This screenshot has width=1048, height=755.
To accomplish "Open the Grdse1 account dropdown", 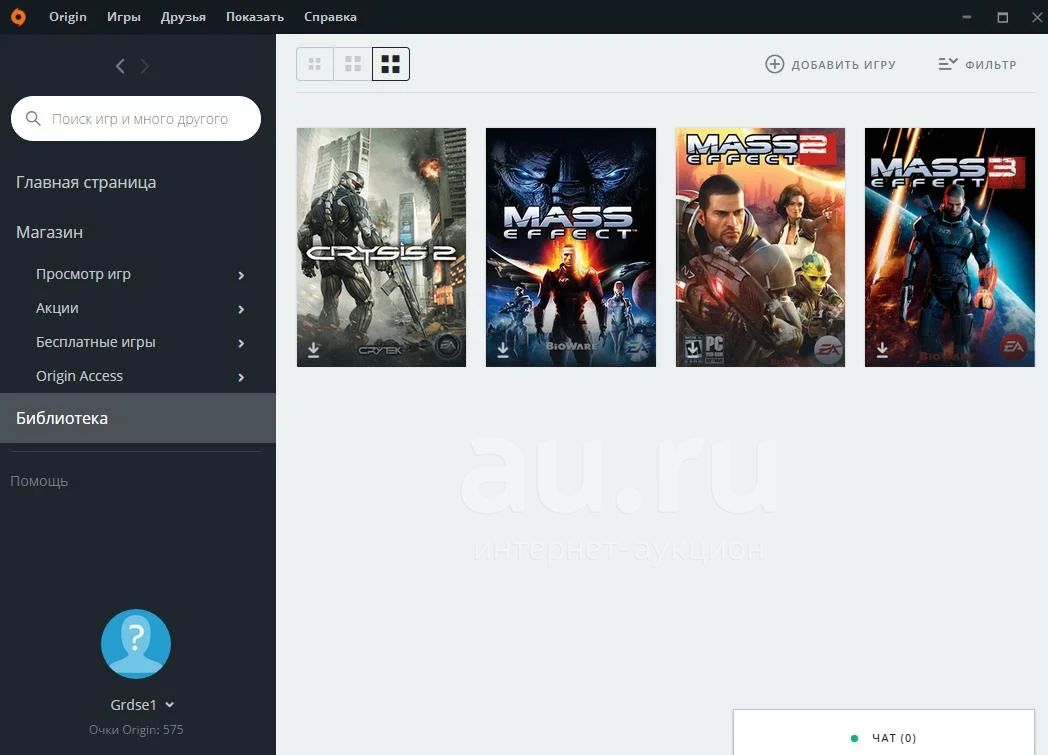I will pyautogui.click(x=170, y=705).
